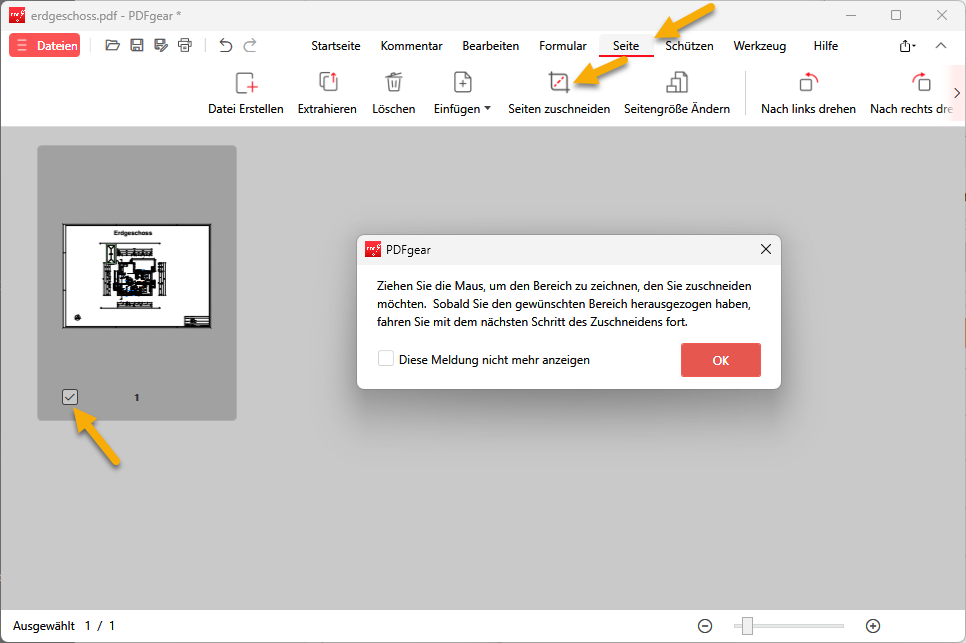Click the save icon in quick toolbar
966x643 pixels.
tap(137, 45)
